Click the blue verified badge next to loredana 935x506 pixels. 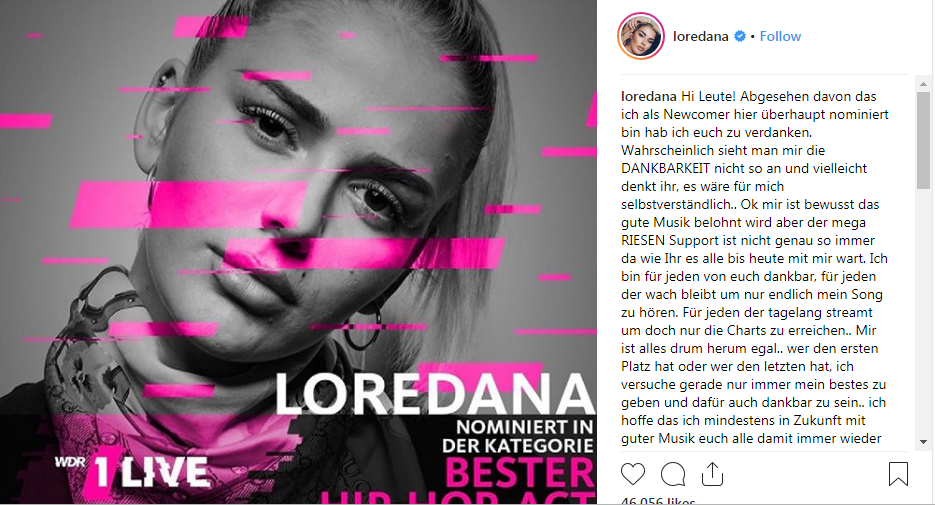pos(739,36)
